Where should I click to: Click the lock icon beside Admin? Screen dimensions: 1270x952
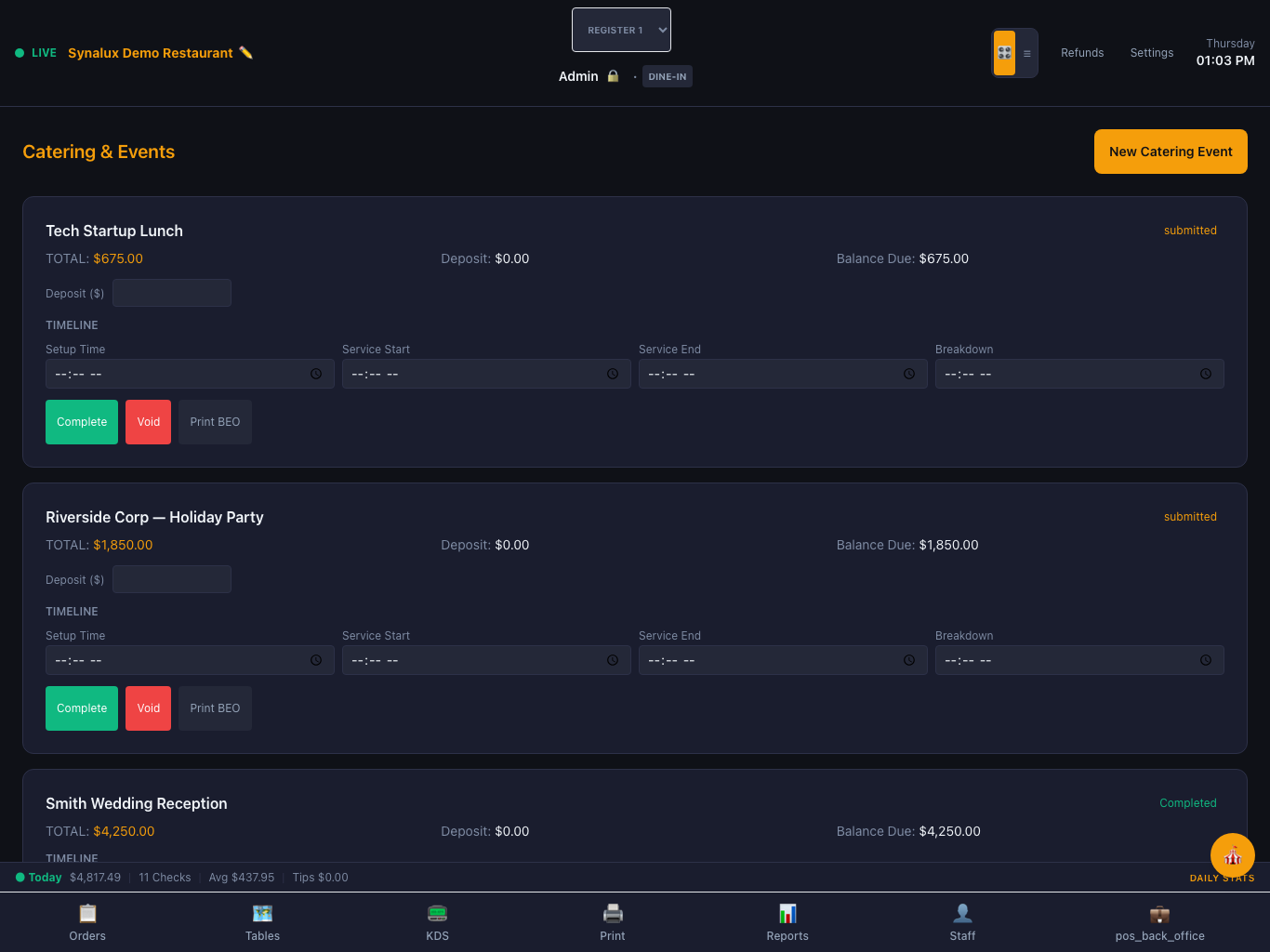coord(613,76)
